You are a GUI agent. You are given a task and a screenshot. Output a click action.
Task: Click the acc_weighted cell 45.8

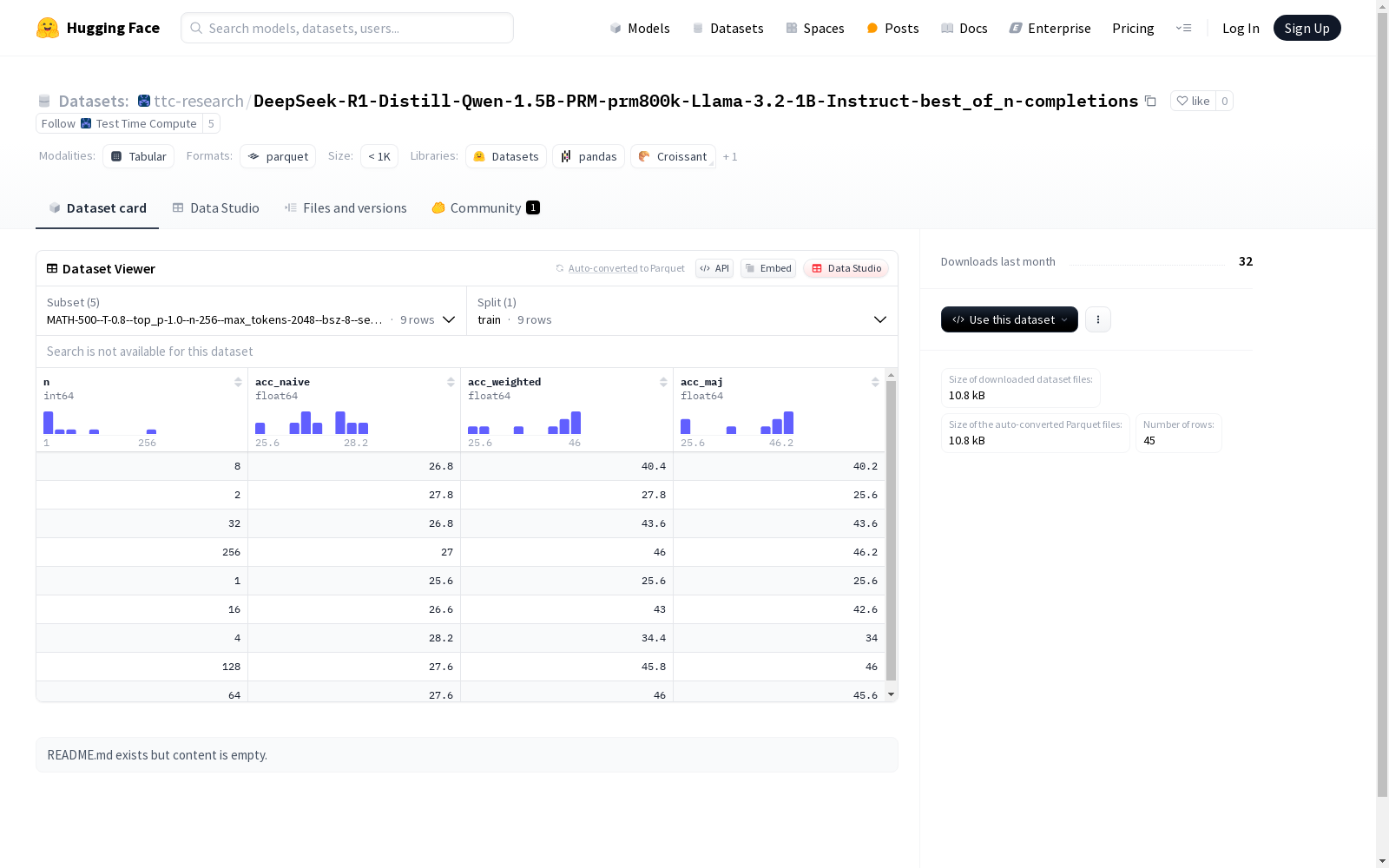click(567, 667)
